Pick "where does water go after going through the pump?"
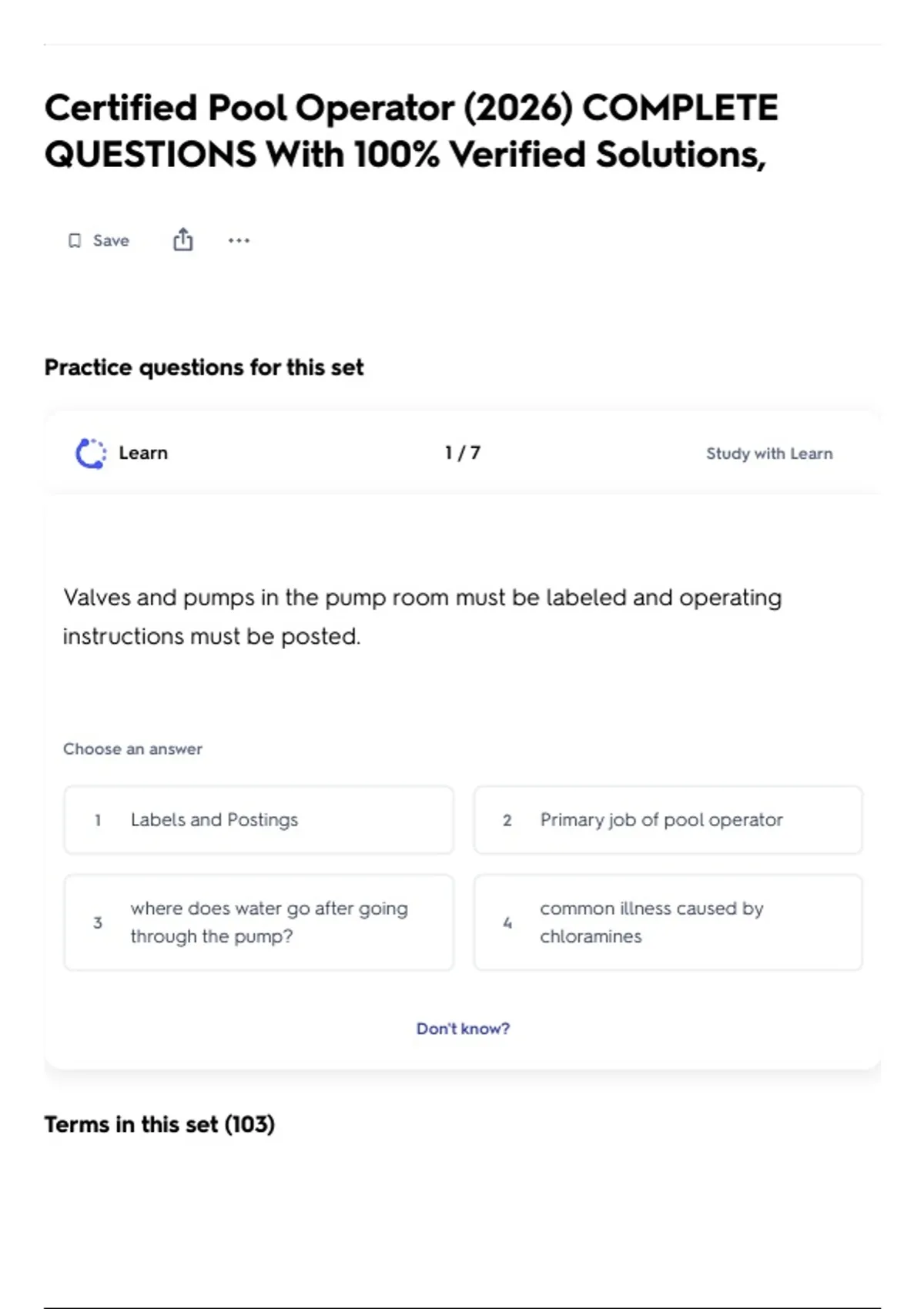 269,922
